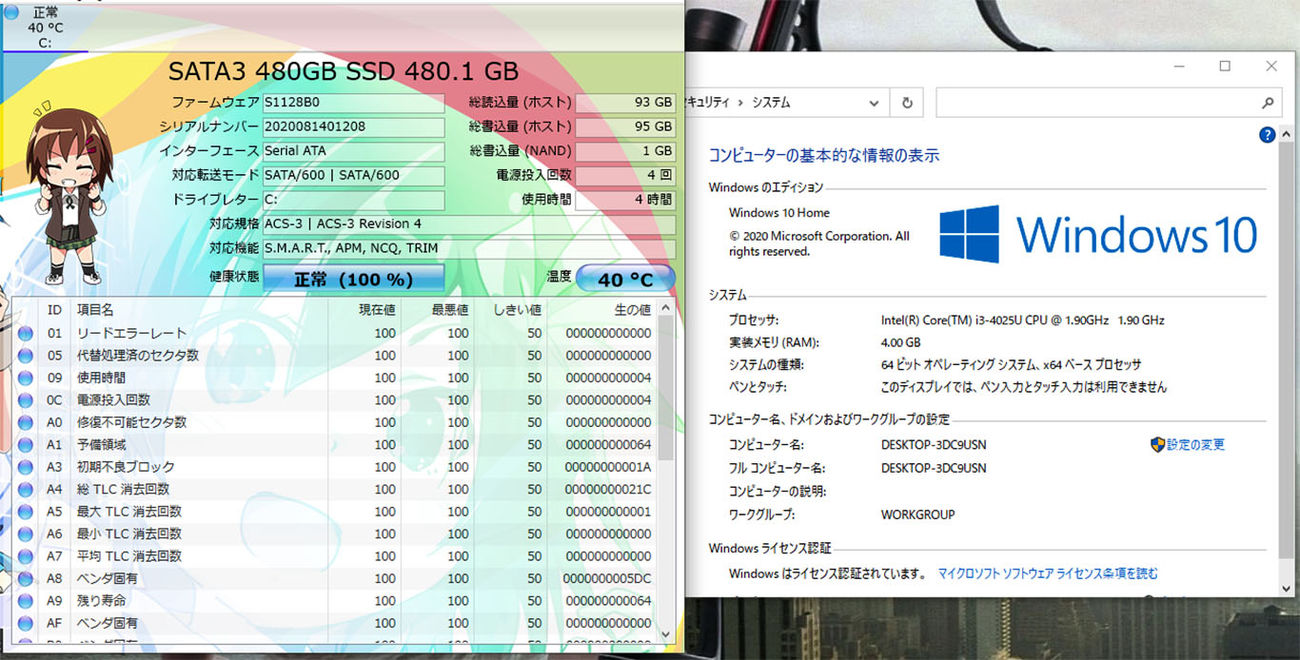Image resolution: width=1300 pixels, height=660 pixels.
Task: Click the フル コンピューター名 value DESKTOP-3DC9USN
Action: pos(933,467)
